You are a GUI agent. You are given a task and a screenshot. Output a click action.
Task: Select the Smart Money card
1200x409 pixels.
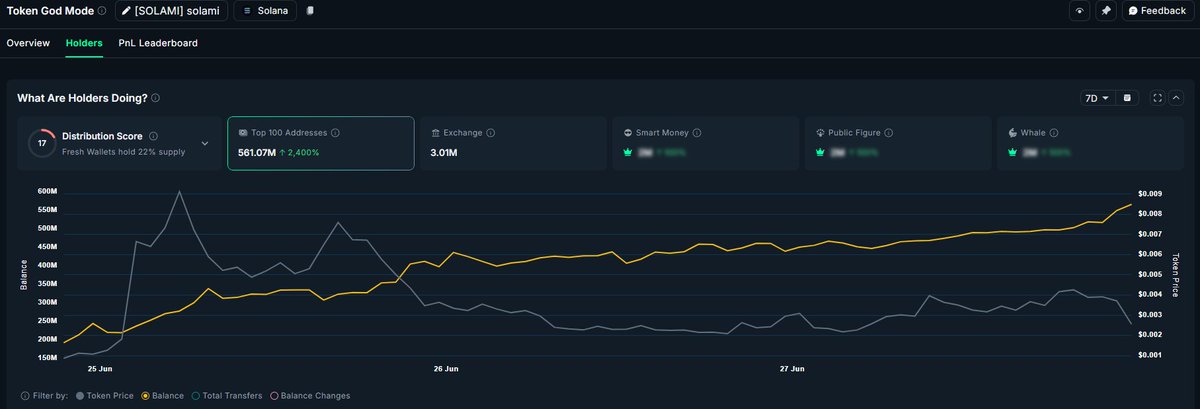pos(705,143)
